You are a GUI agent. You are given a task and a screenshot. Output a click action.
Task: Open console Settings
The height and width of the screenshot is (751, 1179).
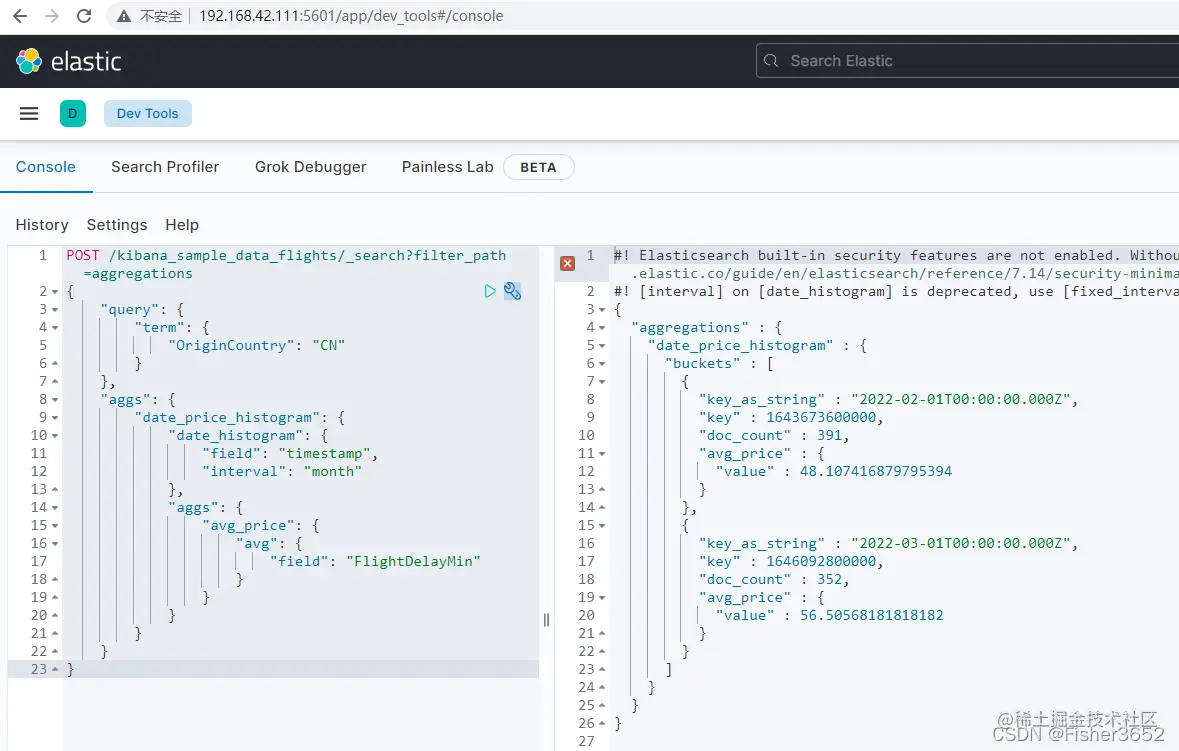pos(117,225)
